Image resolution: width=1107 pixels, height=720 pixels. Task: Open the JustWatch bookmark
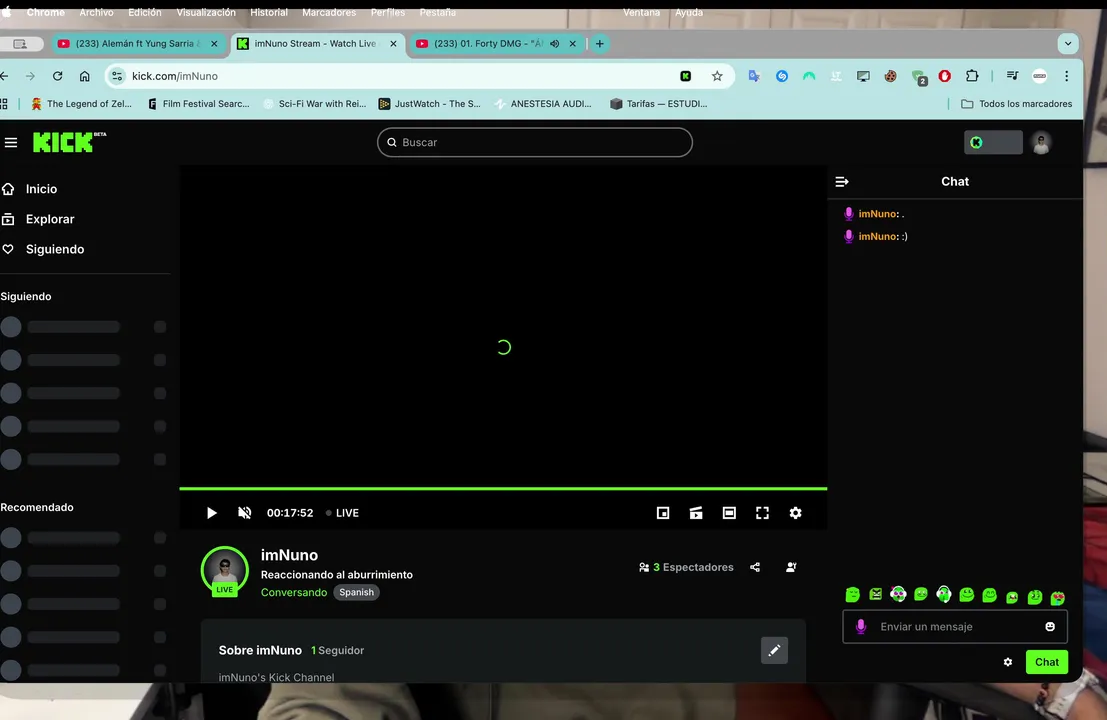click(x=429, y=104)
